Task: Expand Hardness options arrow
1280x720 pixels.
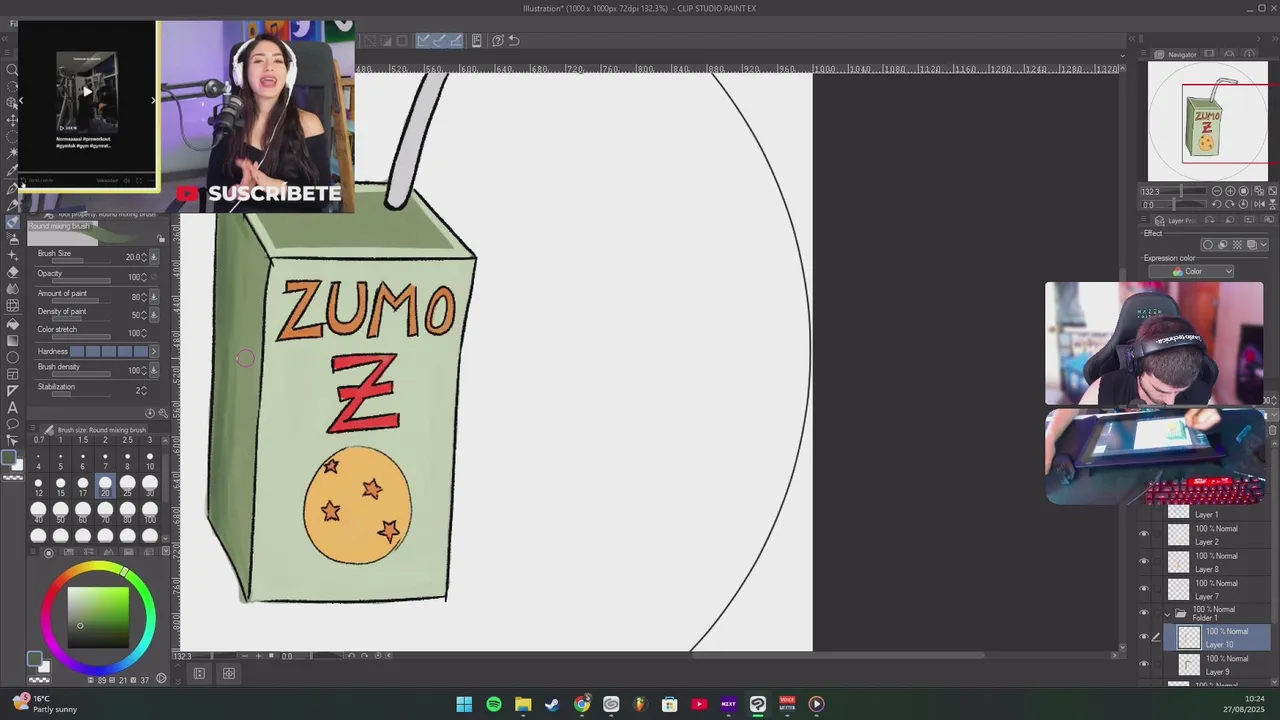Action: click(154, 351)
